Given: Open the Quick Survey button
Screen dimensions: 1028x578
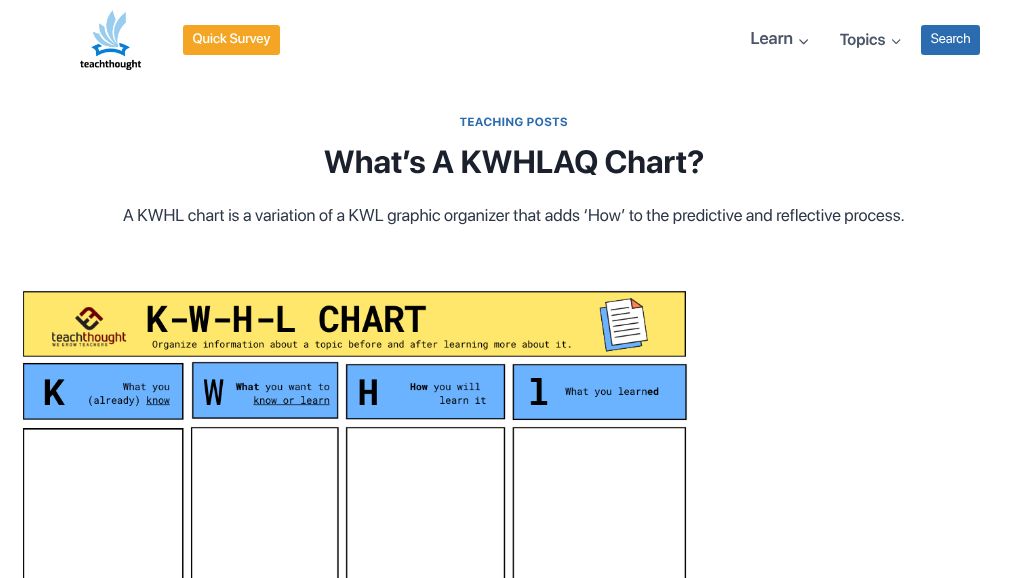Looking at the screenshot, I should click(231, 40).
